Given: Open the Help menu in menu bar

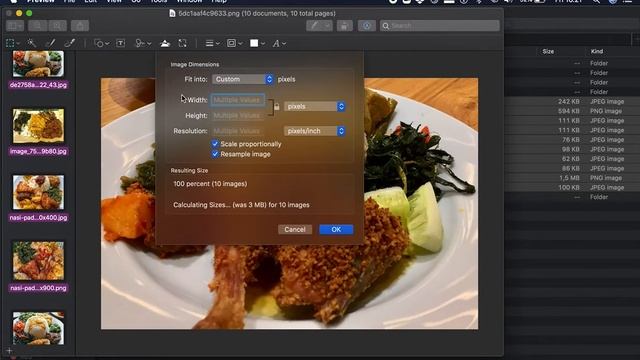Looking at the screenshot, I should 219,1.
